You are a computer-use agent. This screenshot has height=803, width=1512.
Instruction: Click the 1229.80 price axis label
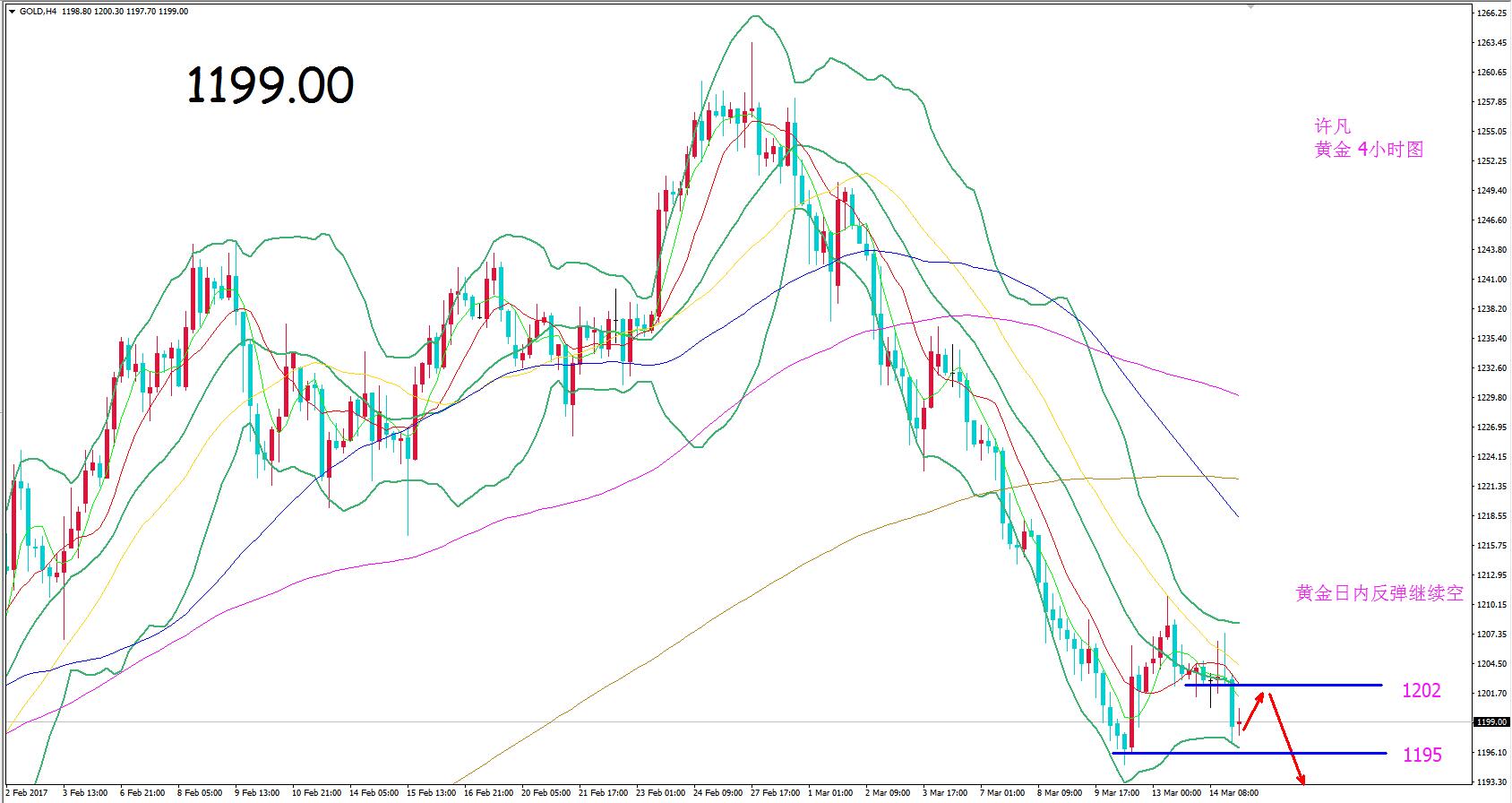click(x=1492, y=398)
